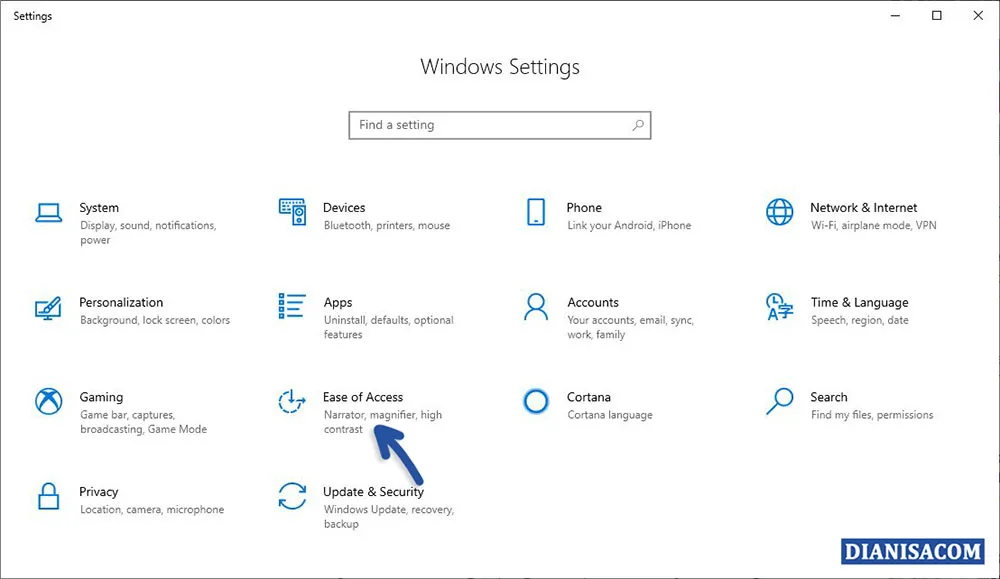The height and width of the screenshot is (579, 1000).
Task: Select the Phone icon
Action: (x=537, y=214)
